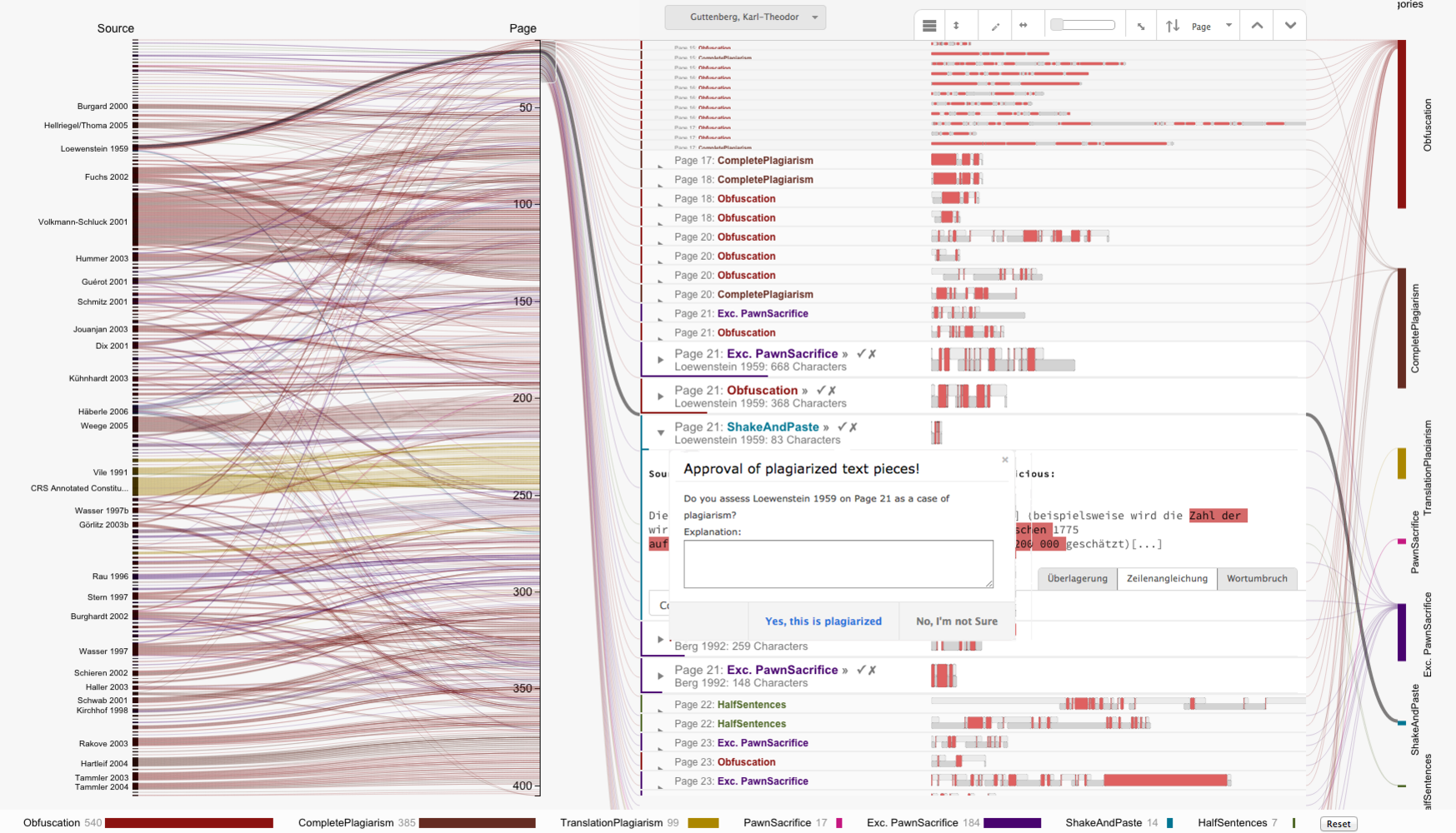The image size is (1456, 833).
Task: Reject Page 21 Obfuscation Loewenstein with X mark
Action: pos(832,390)
